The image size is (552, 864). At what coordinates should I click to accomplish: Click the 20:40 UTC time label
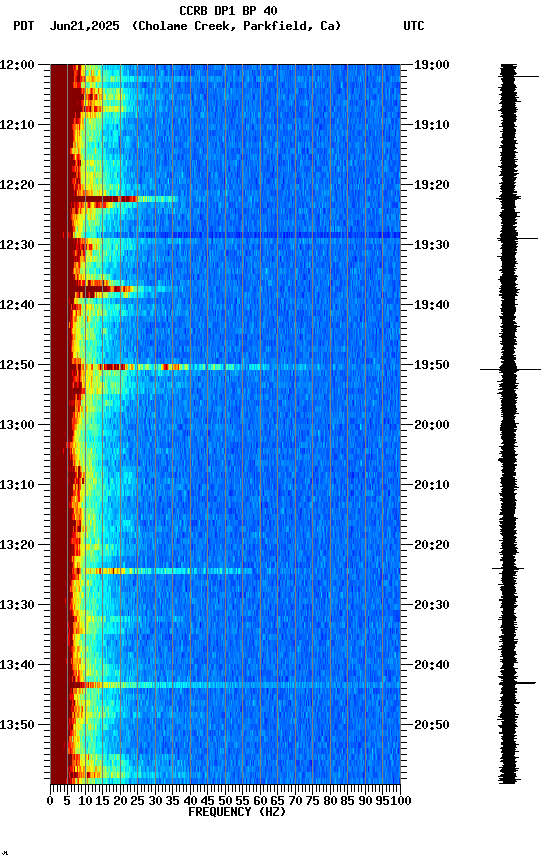click(432, 665)
